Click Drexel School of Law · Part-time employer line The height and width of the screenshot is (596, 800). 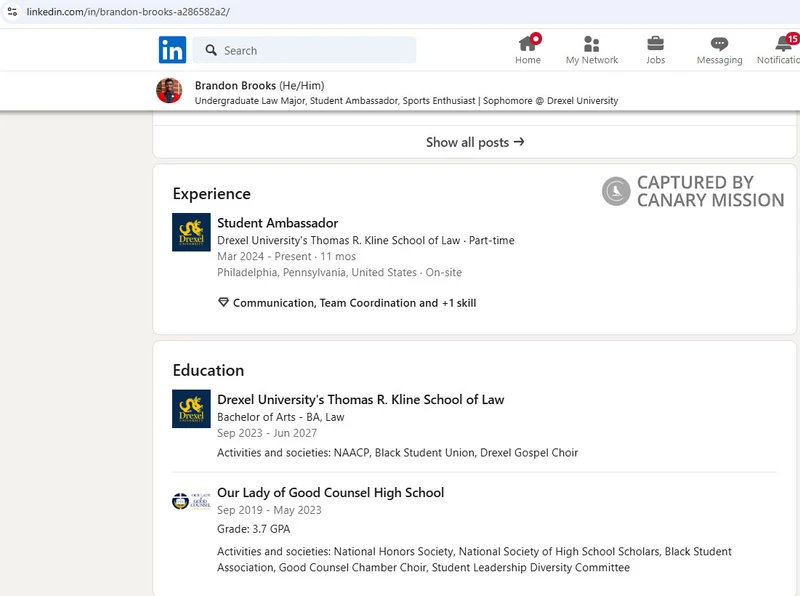366,240
